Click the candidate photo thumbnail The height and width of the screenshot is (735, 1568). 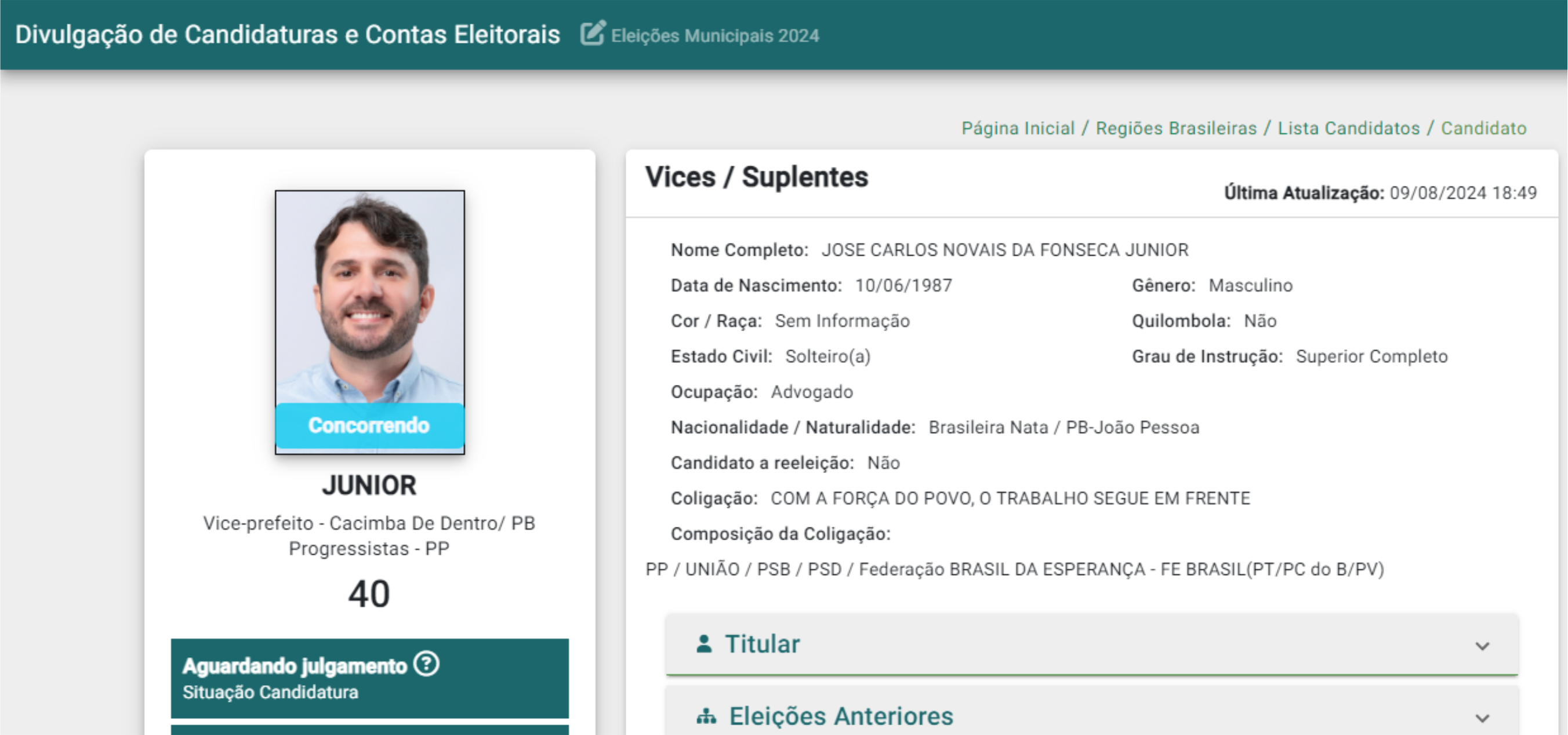point(369,297)
